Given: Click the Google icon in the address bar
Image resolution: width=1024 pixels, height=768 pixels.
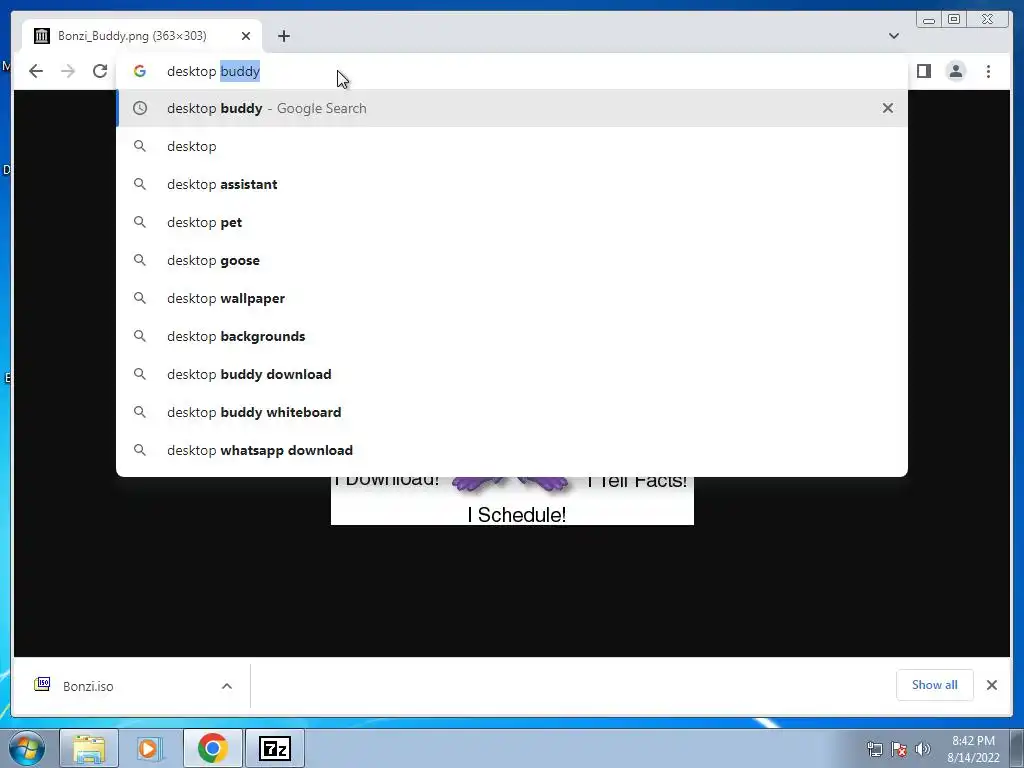Looking at the screenshot, I should (140, 71).
